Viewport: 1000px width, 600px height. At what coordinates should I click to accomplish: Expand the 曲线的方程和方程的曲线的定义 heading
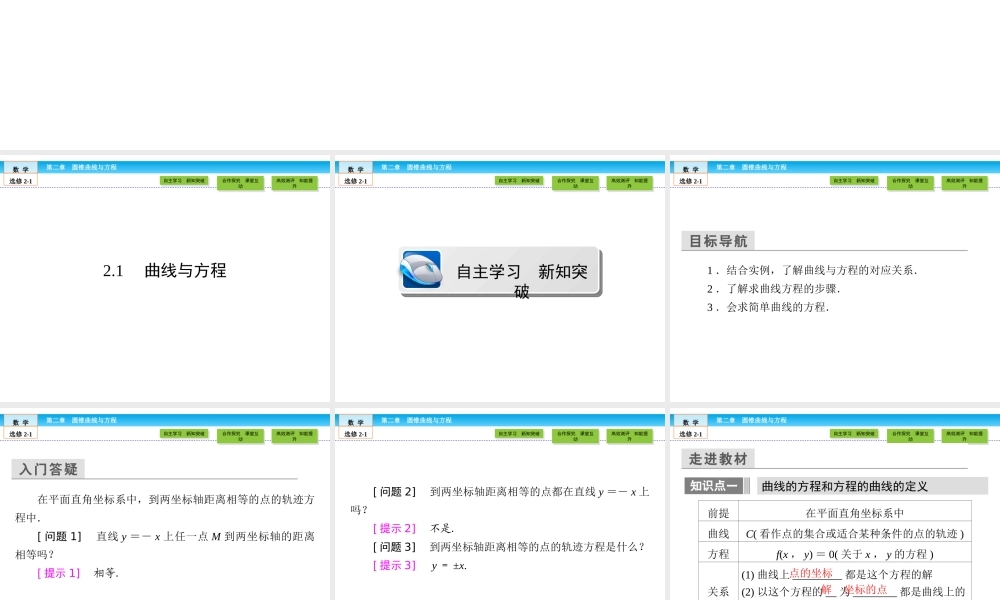(843, 486)
